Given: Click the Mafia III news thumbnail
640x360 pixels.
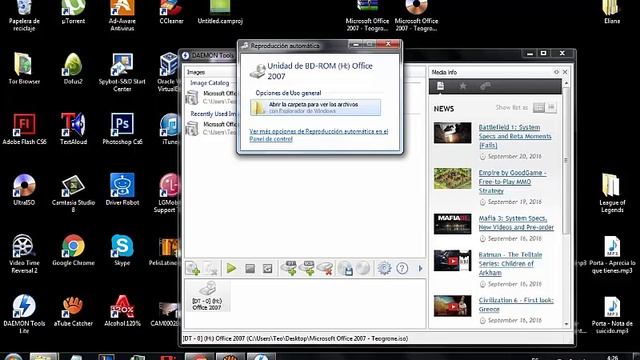Looking at the screenshot, I should tap(452, 224).
